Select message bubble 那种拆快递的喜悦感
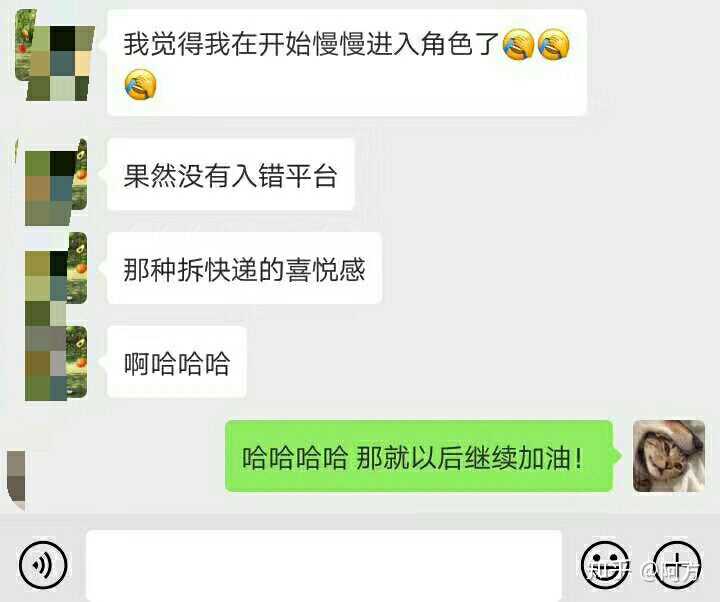Viewport: 720px width, 602px height. (244, 269)
